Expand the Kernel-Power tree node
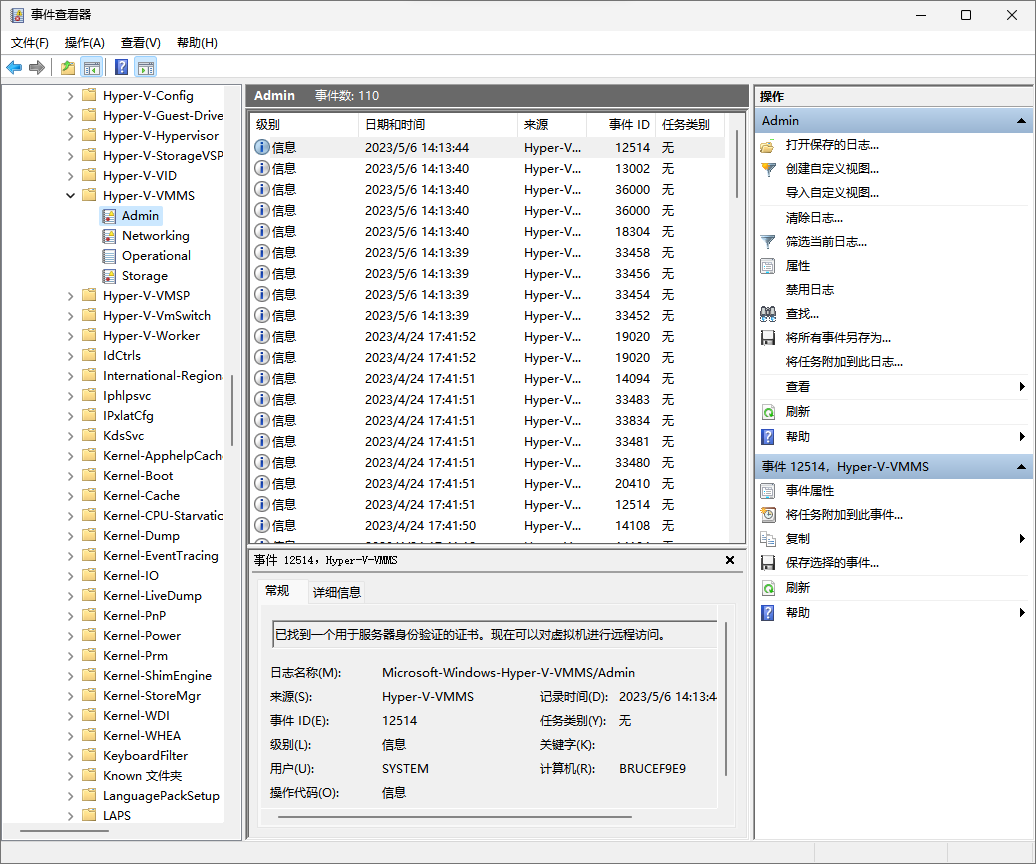1036x864 pixels. [71, 635]
